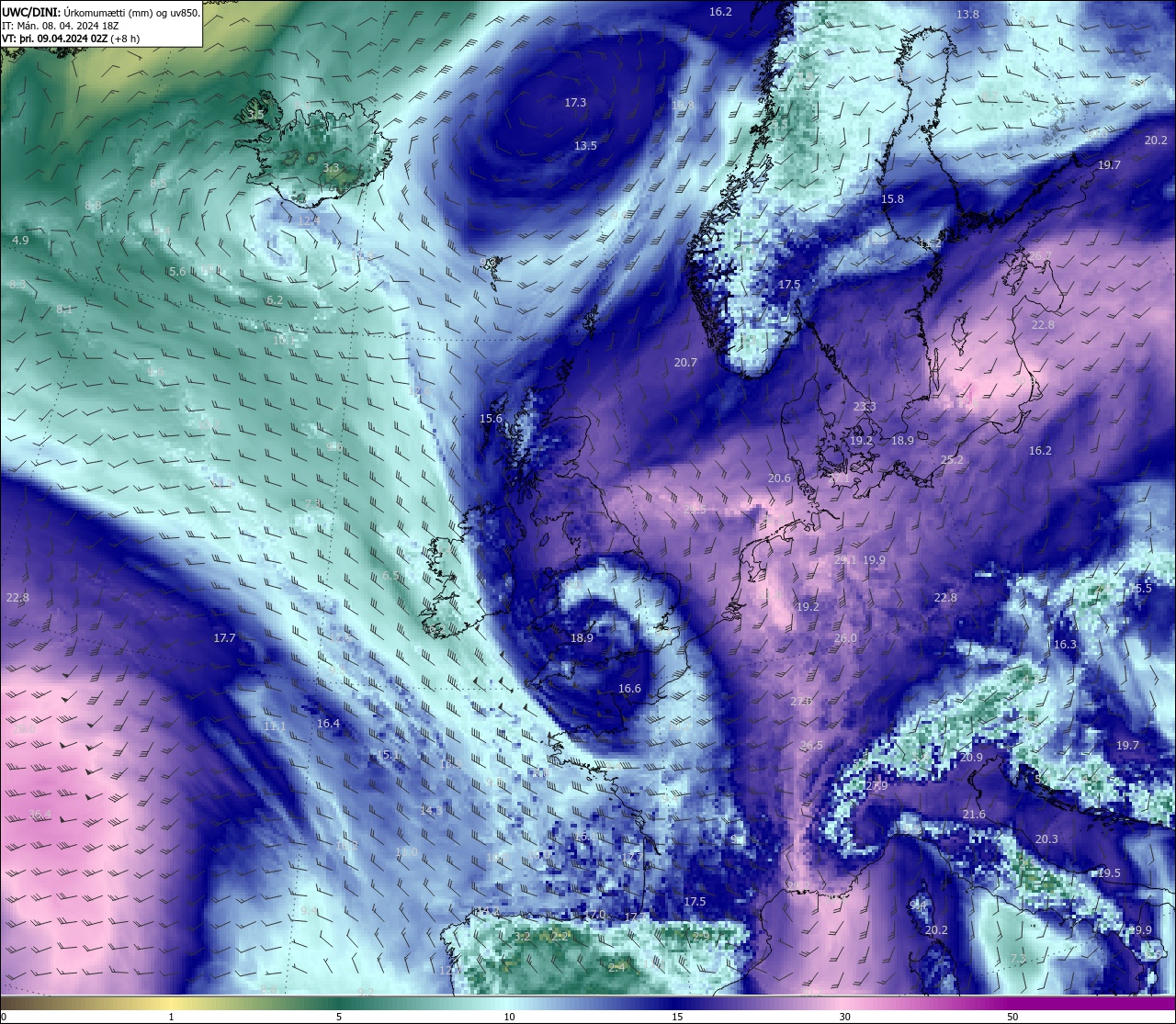Click the 15.8 value over Sweden
Image resolution: width=1176 pixels, height=1024 pixels.
pyautogui.click(x=892, y=199)
